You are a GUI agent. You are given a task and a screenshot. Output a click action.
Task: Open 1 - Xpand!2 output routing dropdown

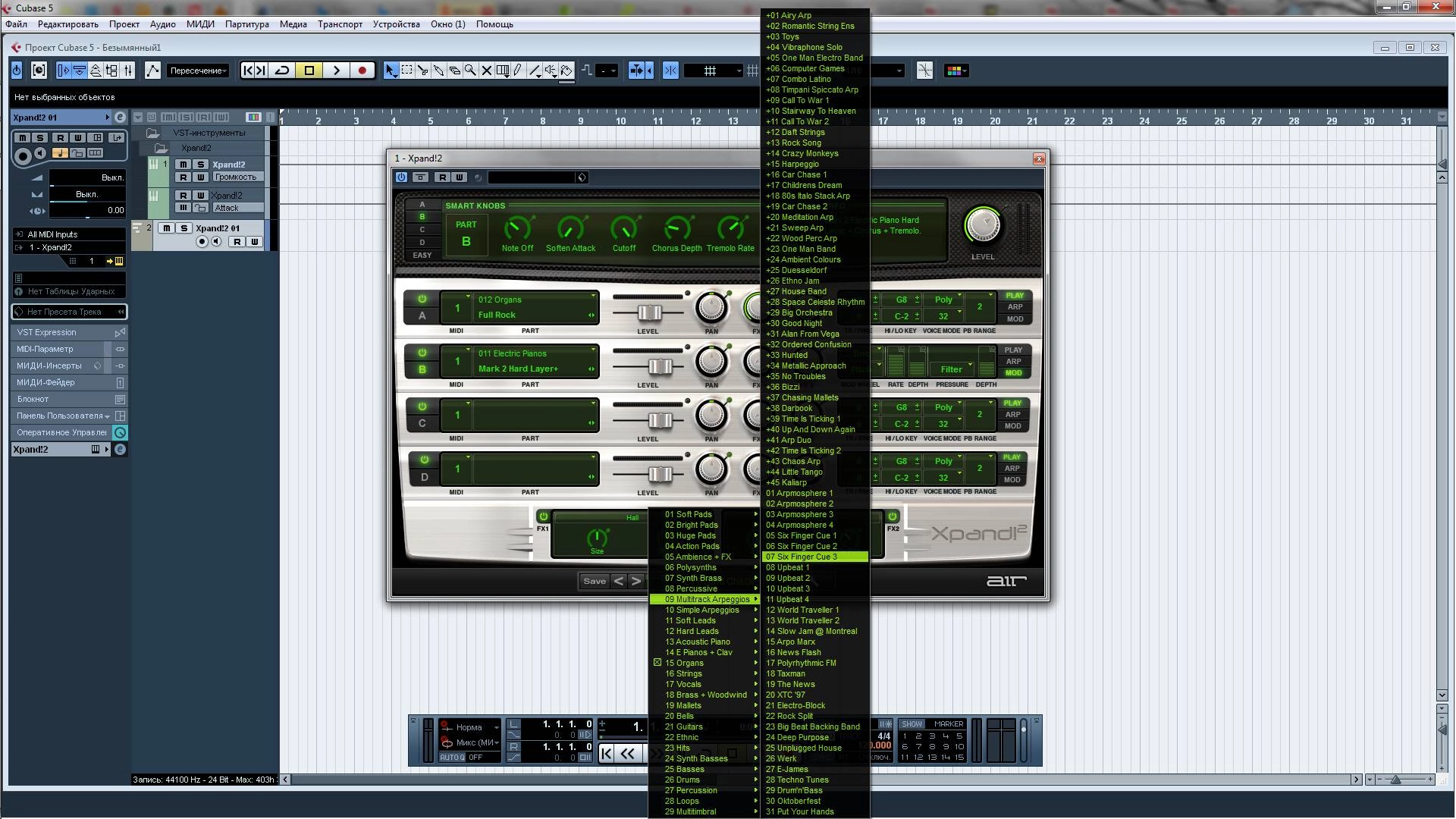click(69, 247)
